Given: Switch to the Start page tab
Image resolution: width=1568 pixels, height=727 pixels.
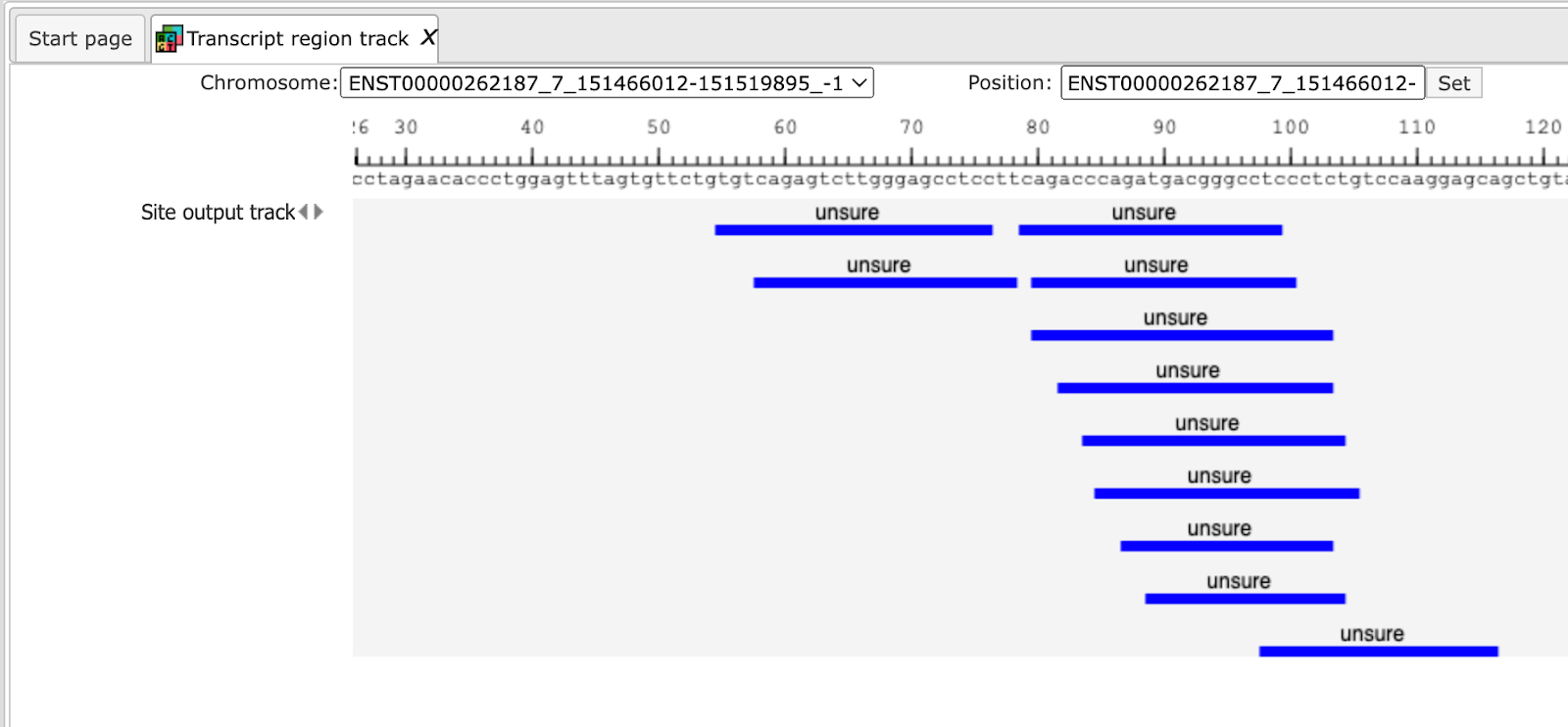Looking at the screenshot, I should 80,39.
